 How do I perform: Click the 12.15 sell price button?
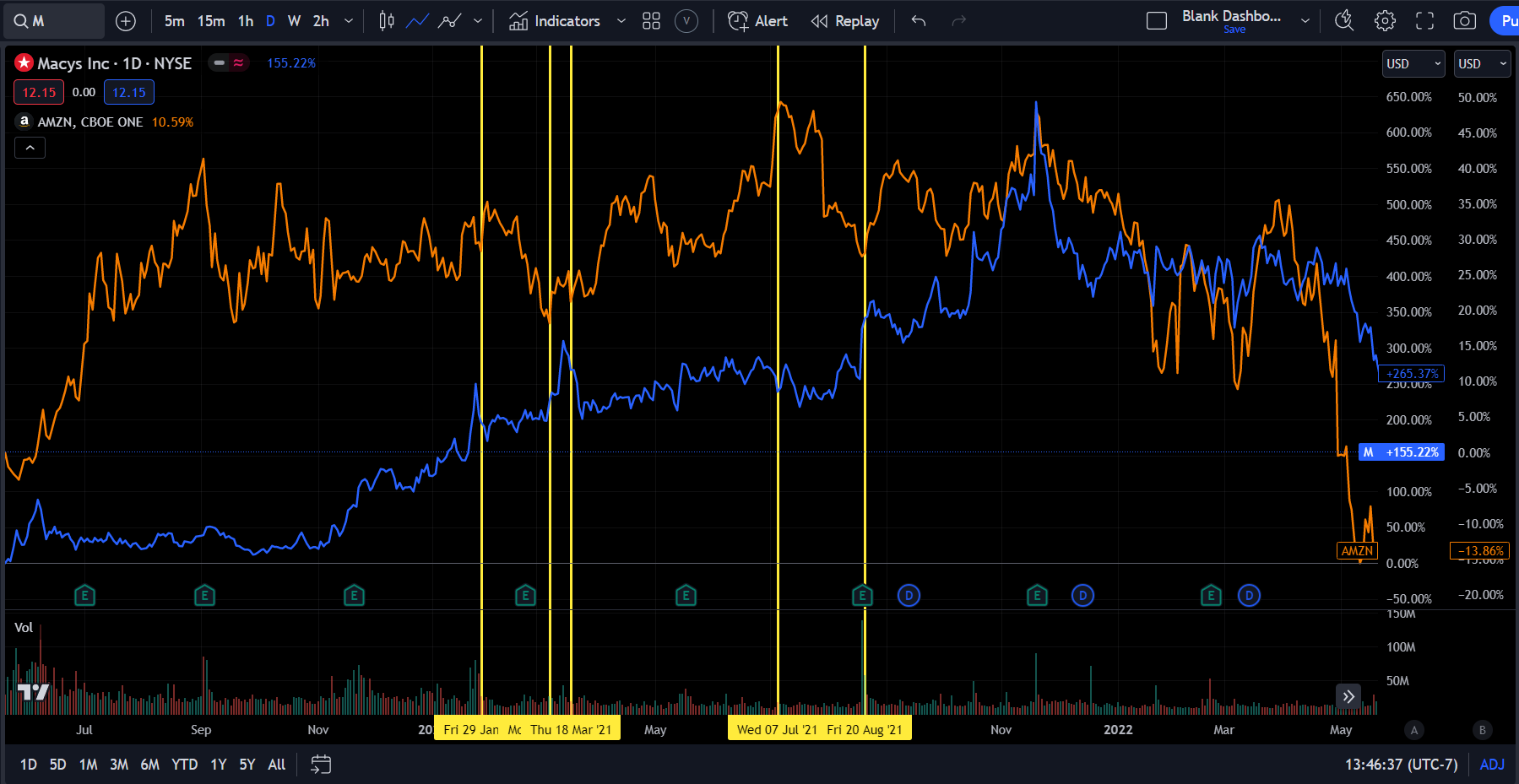[39, 93]
